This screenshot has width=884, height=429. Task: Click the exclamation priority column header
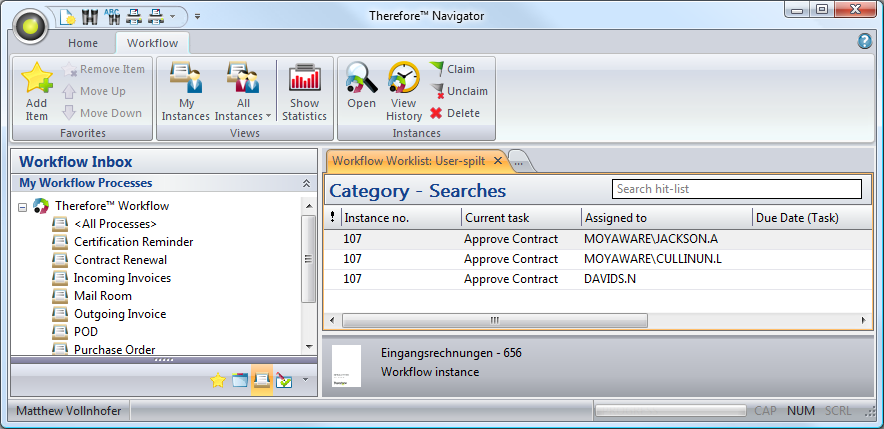click(332, 218)
